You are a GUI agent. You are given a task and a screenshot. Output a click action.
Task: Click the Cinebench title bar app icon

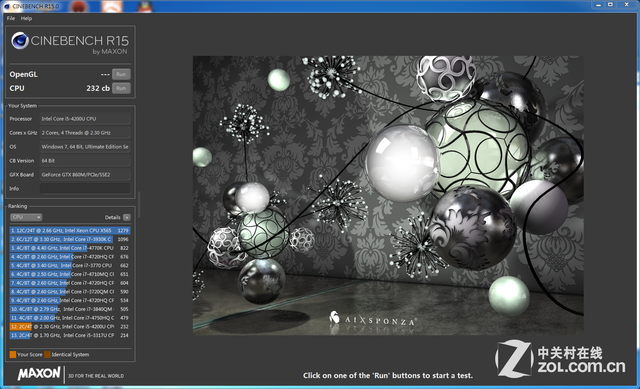(x=7, y=6)
